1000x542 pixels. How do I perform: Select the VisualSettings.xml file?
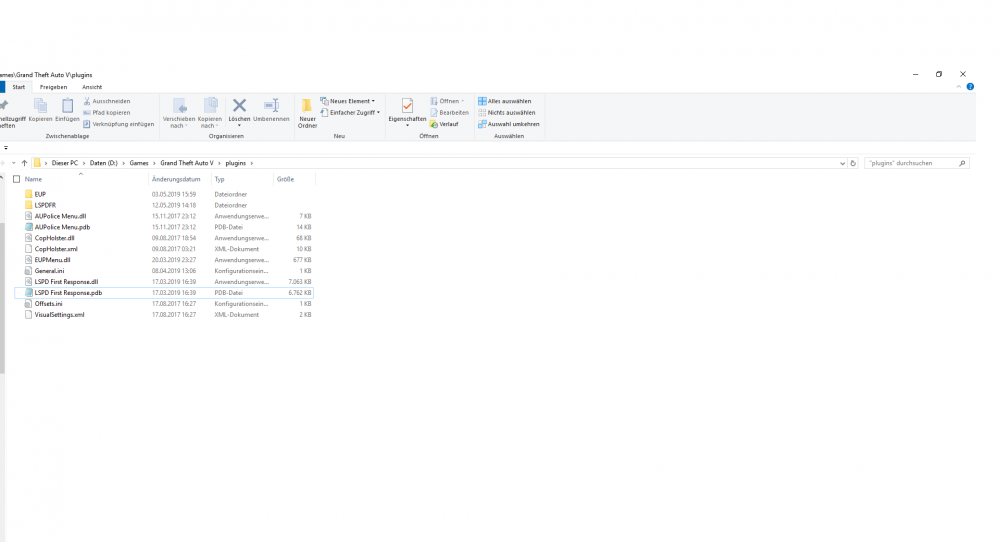59,314
